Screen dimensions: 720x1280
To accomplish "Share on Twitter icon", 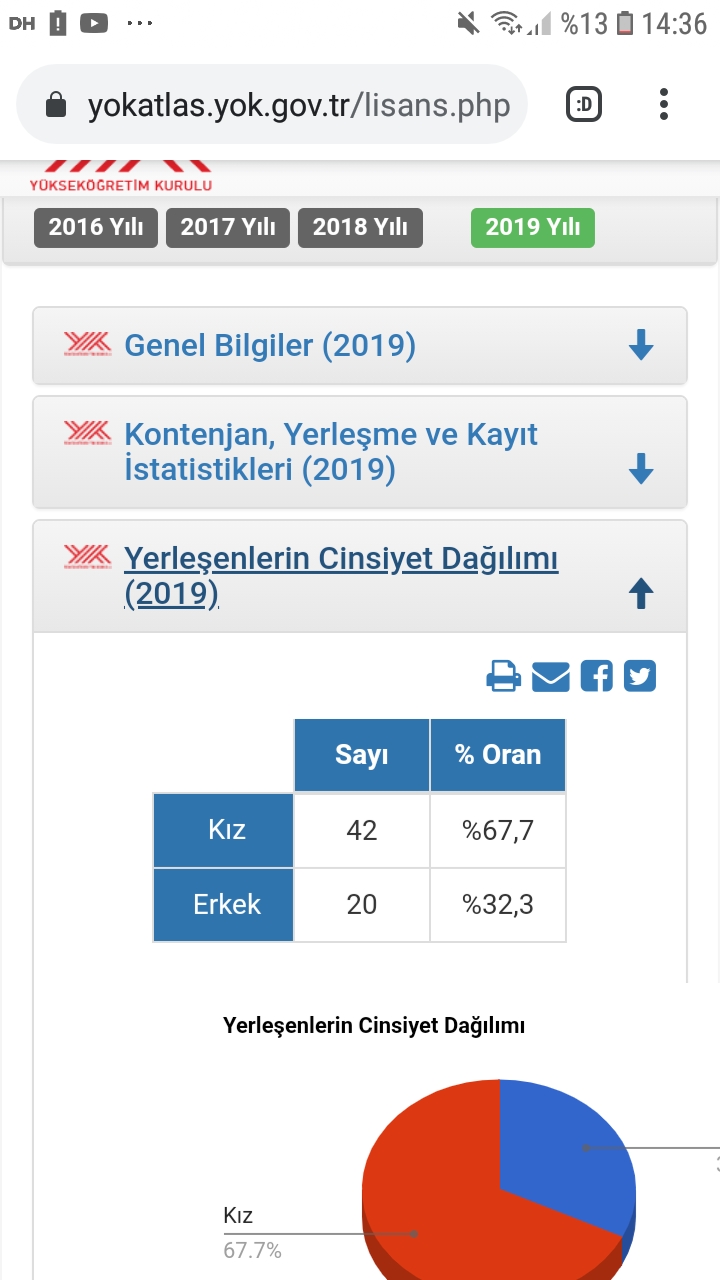I will (x=640, y=677).
